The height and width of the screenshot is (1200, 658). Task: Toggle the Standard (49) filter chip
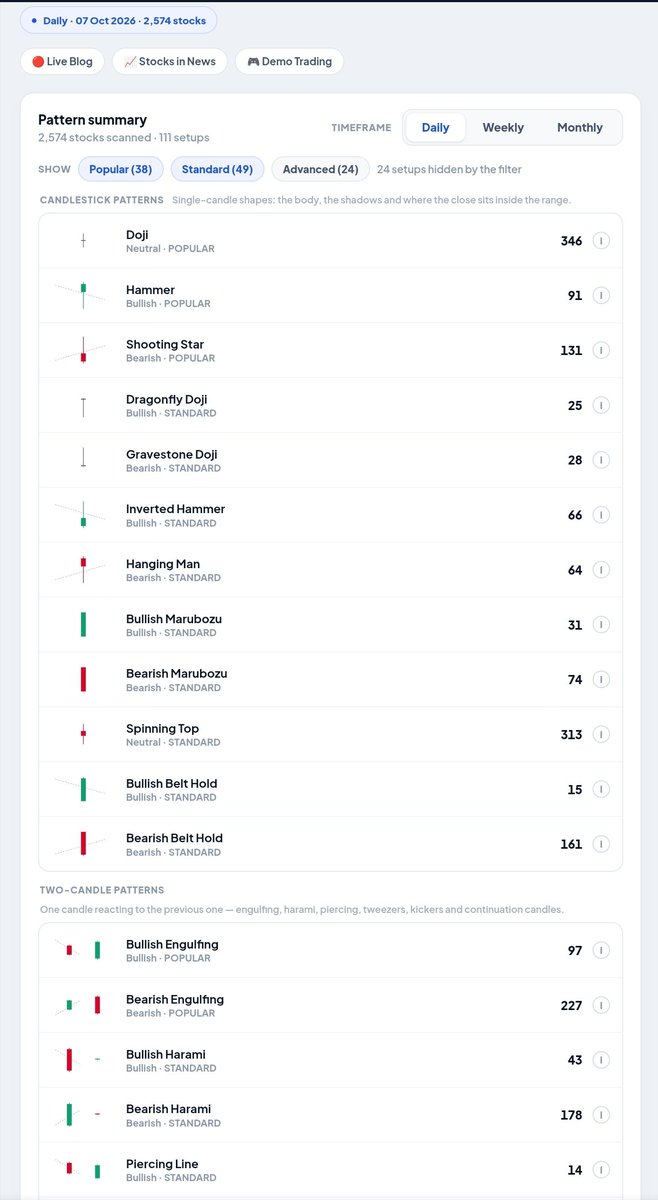tap(217, 169)
